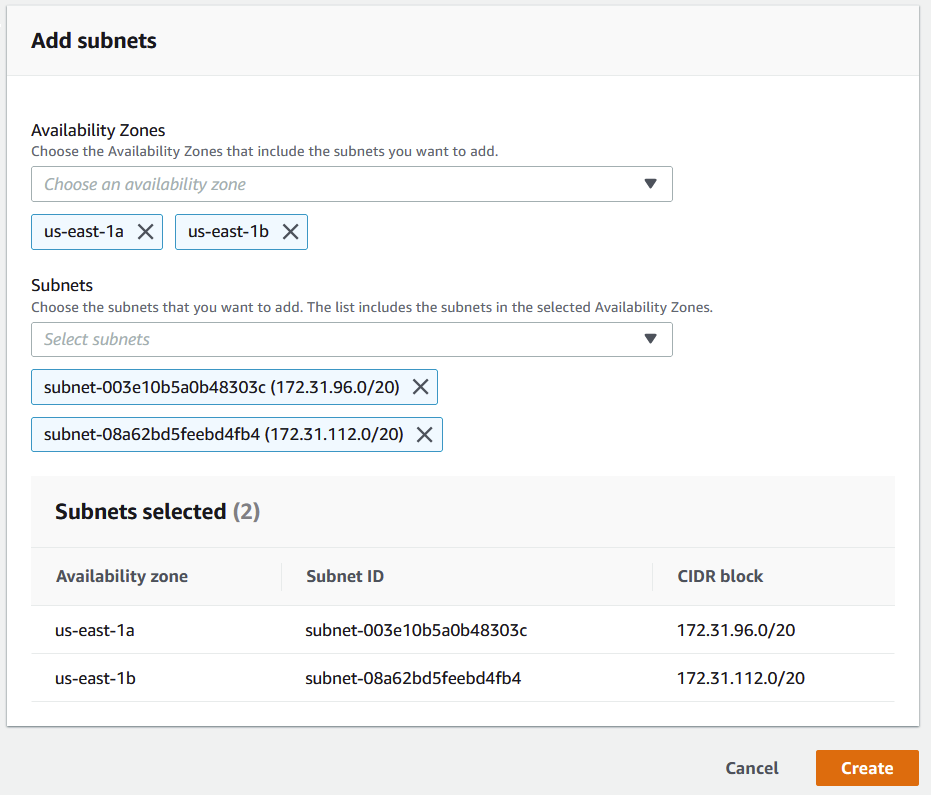Expand the Availability Zones dropdown arrow

click(x=650, y=184)
